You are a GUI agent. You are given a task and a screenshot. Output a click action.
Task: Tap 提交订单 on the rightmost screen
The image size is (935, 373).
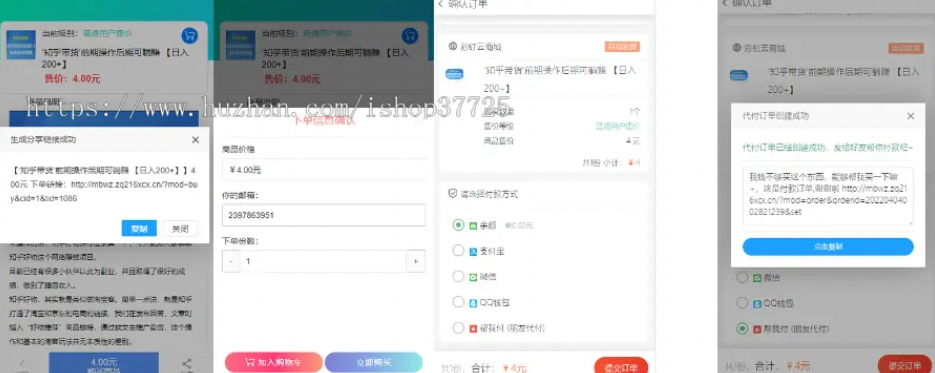click(x=905, y=365)
